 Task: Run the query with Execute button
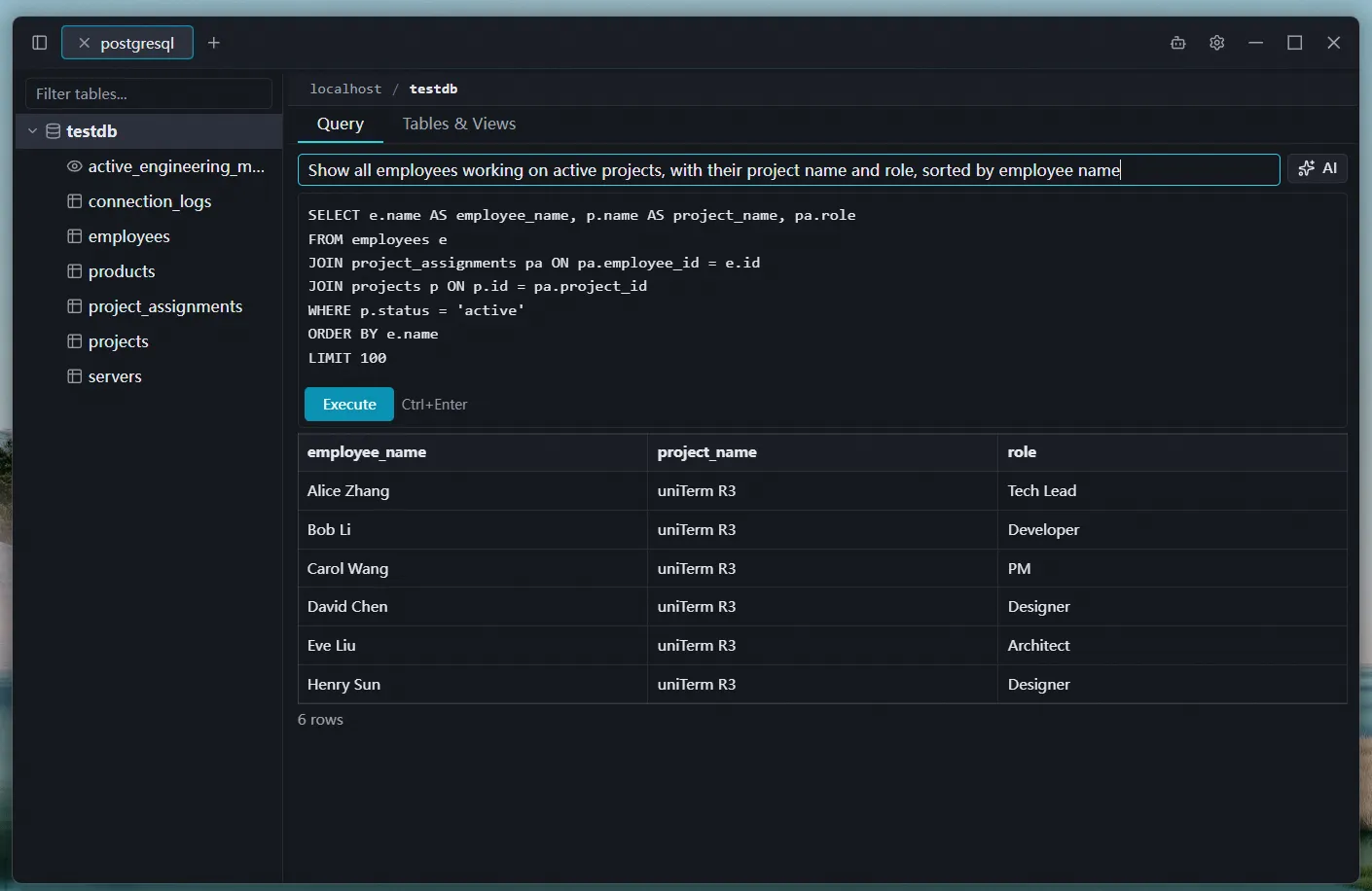coord(349,405)
